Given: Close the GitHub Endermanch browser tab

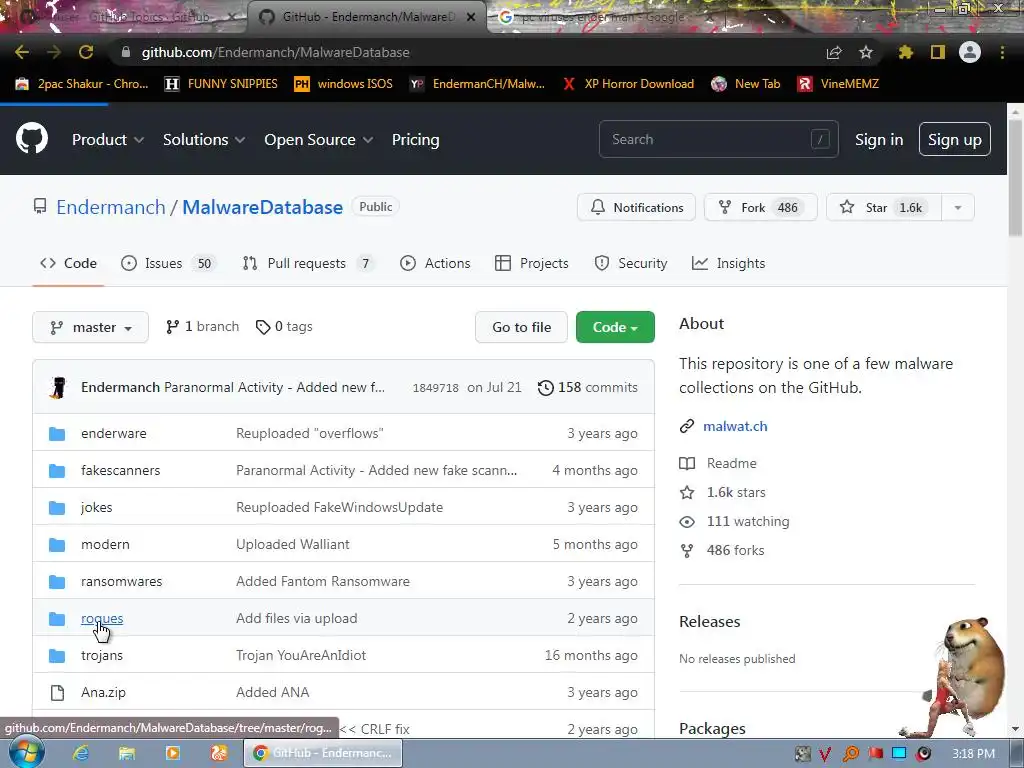Looking at the screenshot, I should pyautogui.click(x=471, y=17).
